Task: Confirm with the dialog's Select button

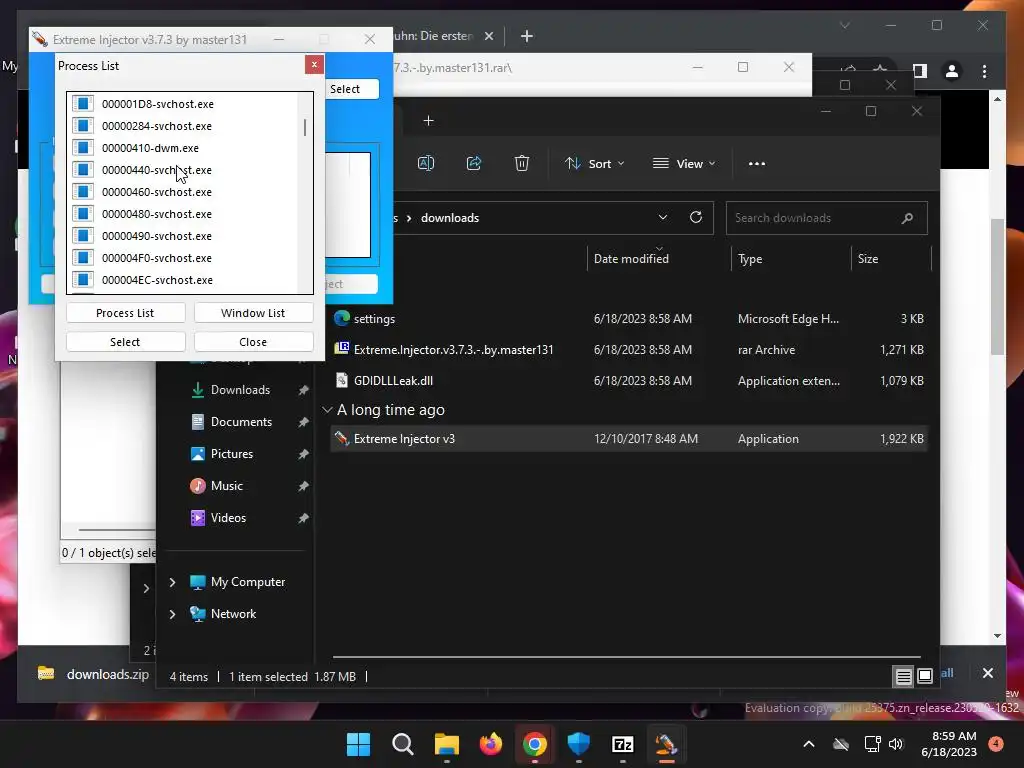Action: click(x=125, y=342)
